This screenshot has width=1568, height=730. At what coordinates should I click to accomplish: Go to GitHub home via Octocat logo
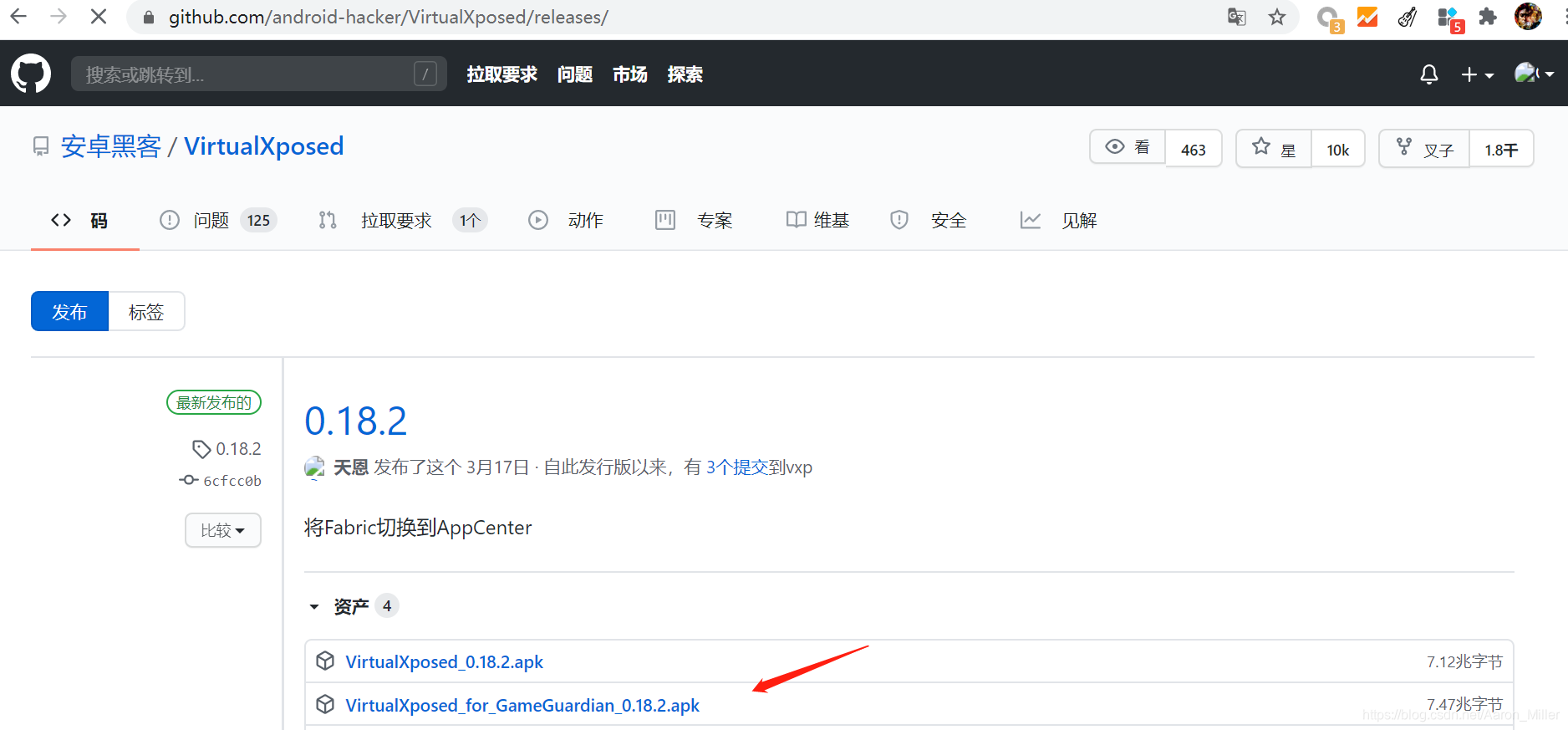(x=31, y=74)
